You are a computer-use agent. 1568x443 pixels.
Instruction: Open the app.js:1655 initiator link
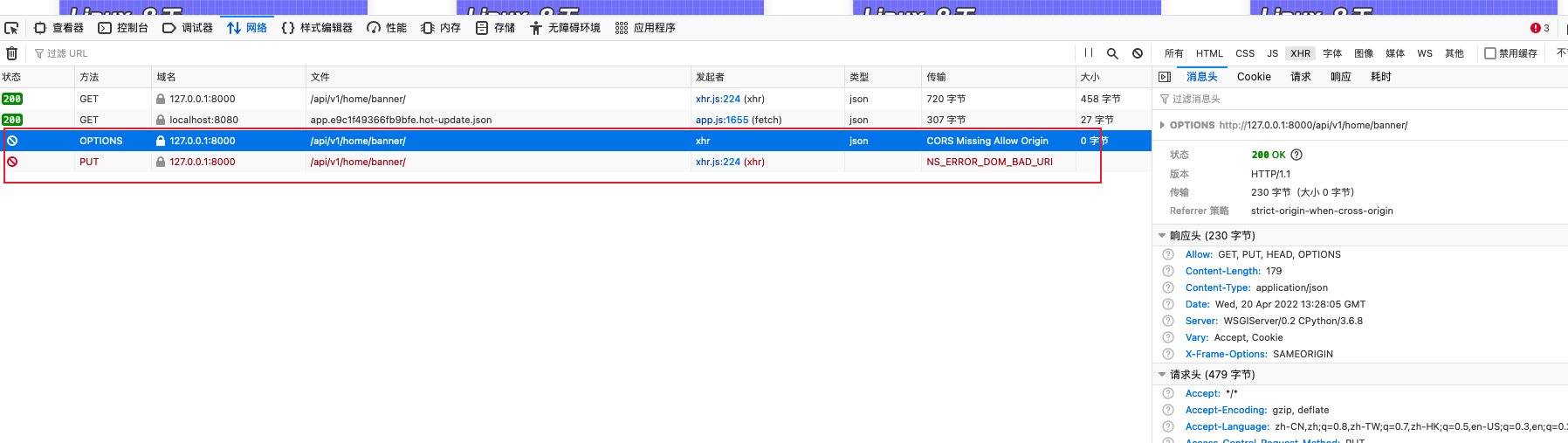tap(722, 120)
